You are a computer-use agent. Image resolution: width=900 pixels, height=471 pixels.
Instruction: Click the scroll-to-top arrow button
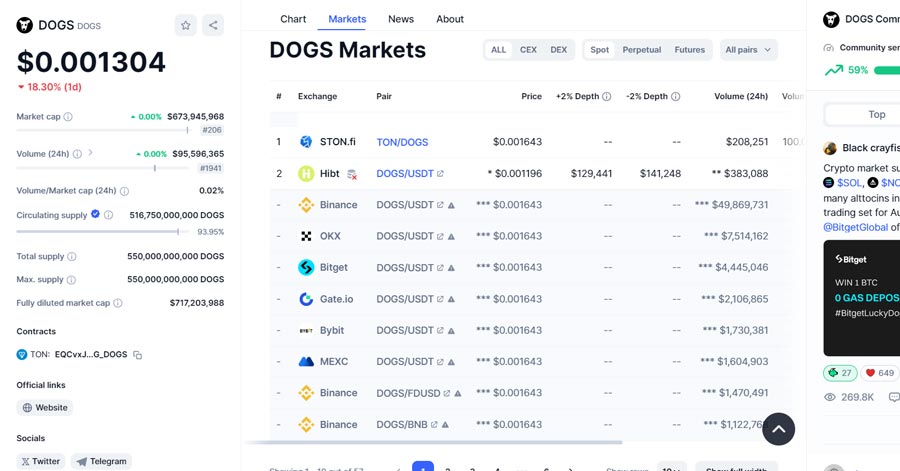(x=778, y=429)
